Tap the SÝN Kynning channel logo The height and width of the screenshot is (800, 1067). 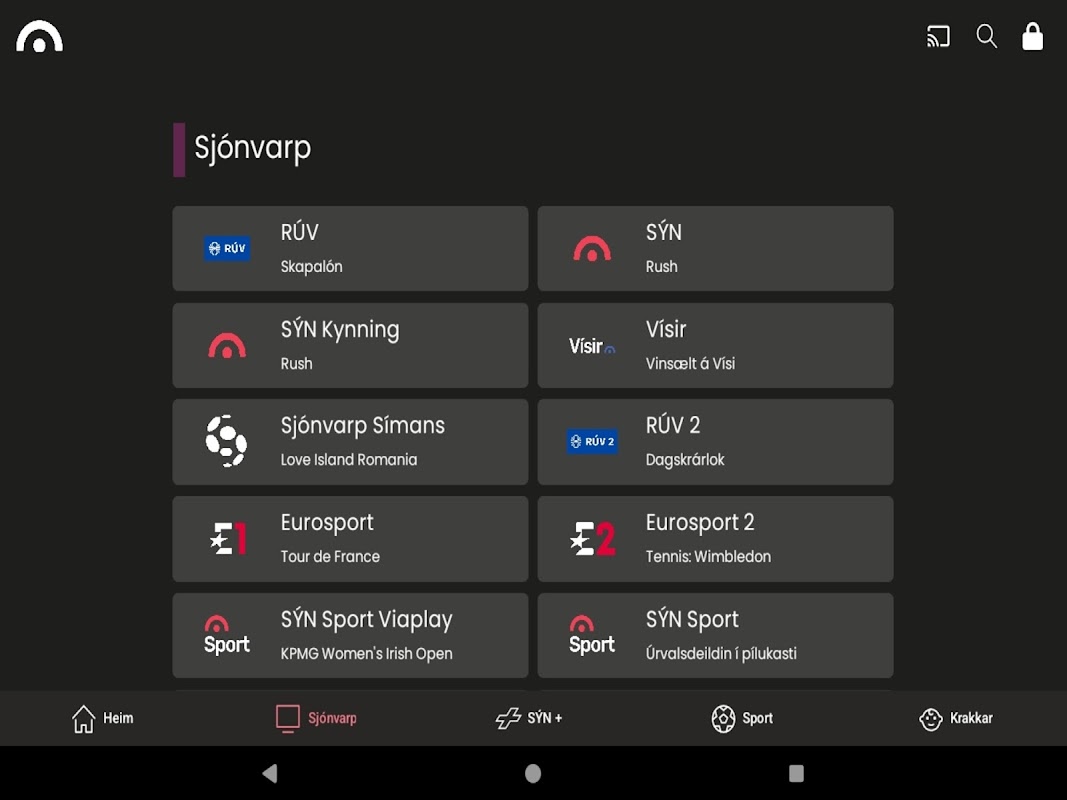pyautogui.click(x=227, y=346)
